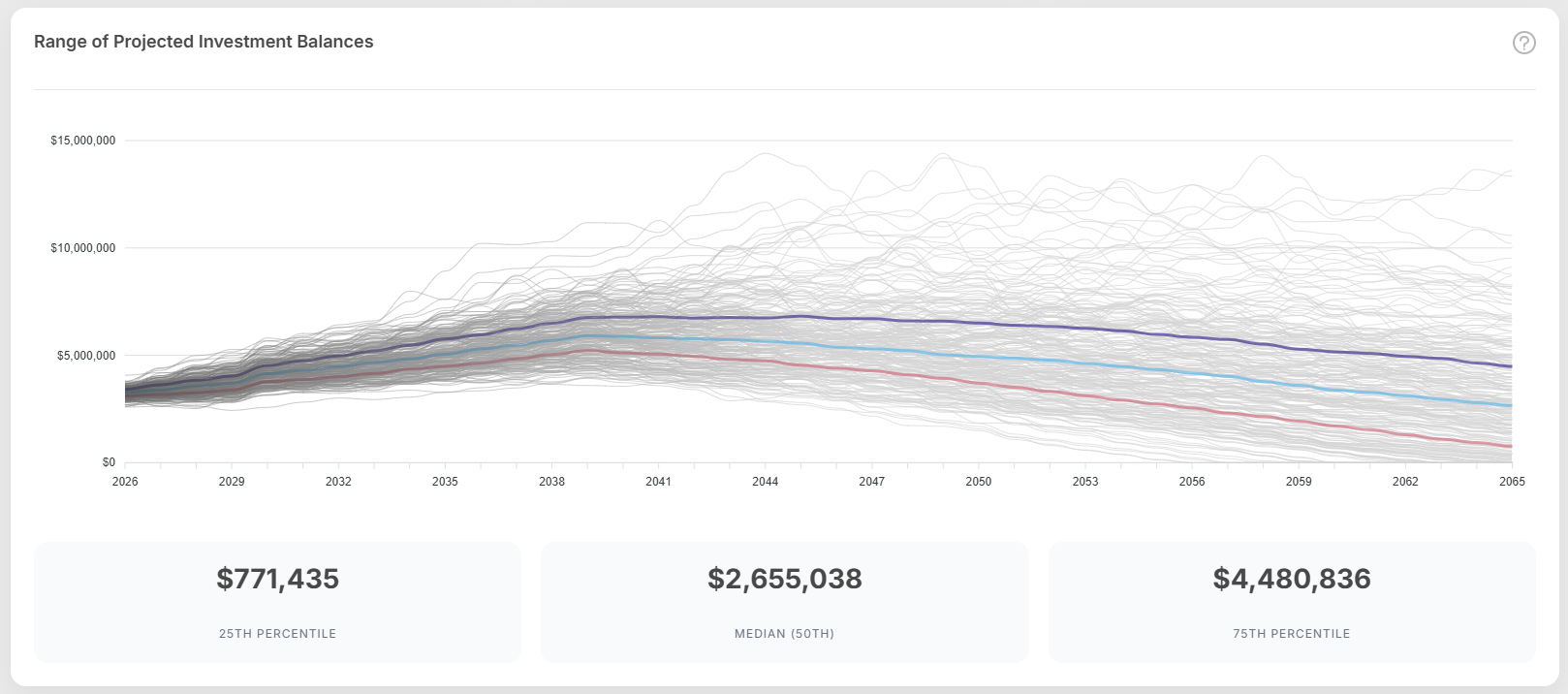Click the $5,000,000 y-axis label
1568x694 pixels.
coord(86,356)
